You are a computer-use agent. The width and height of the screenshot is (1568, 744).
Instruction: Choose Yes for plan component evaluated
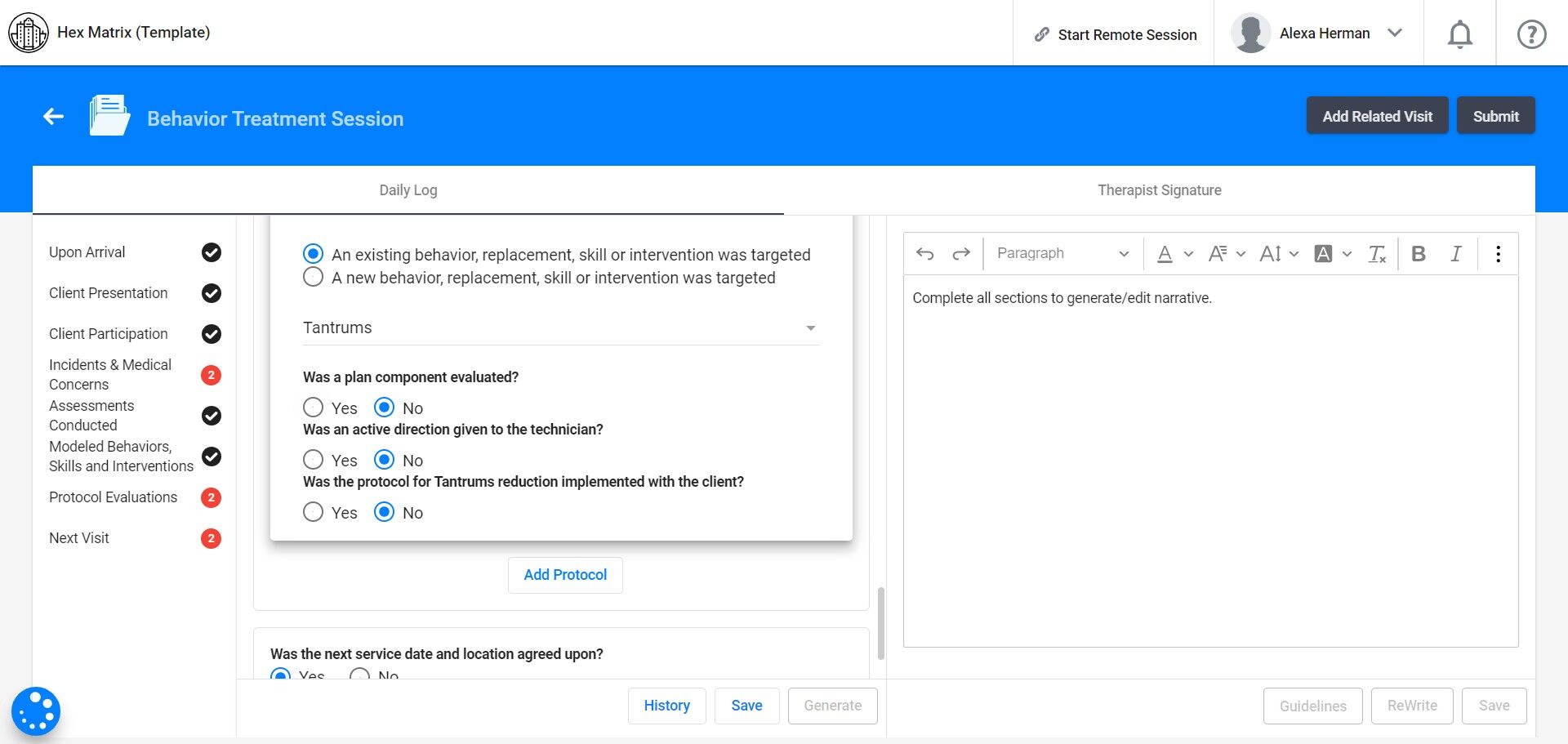pos(313,408)
